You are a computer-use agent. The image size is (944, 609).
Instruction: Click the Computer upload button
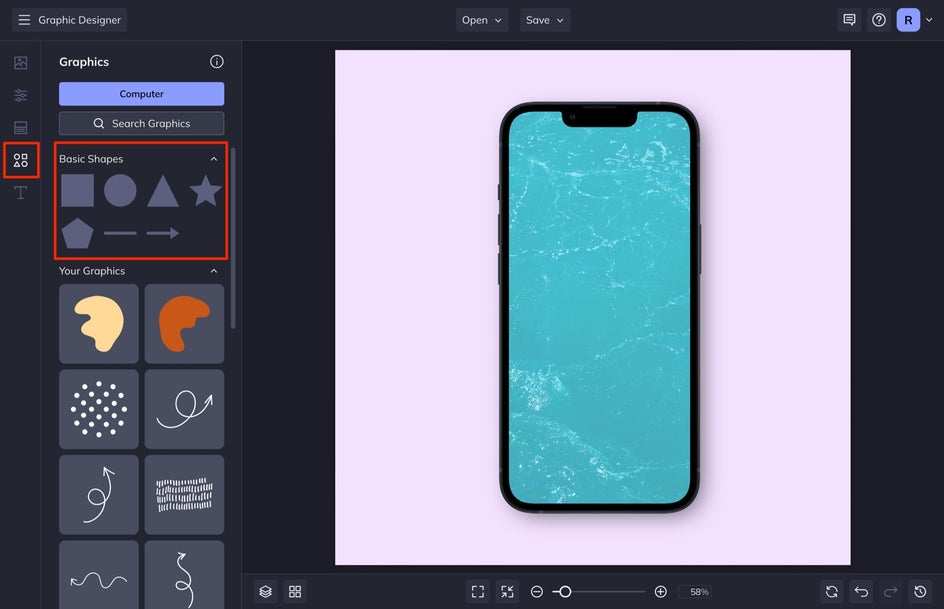click(141, 94)
